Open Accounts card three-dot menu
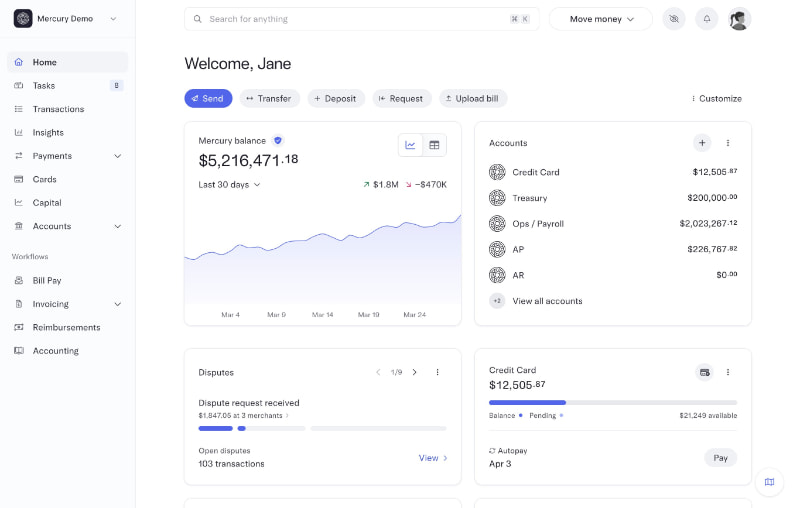The height and width of the screenshot is (508, 800). [728, 143]
